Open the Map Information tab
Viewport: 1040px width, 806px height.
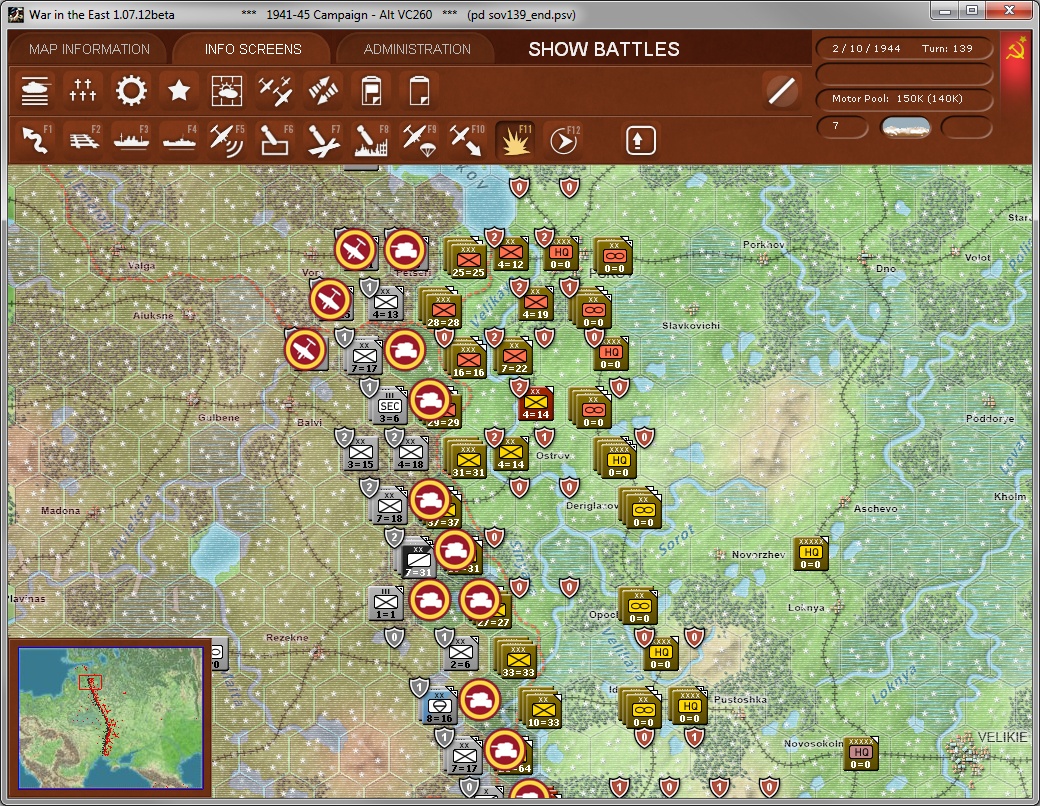click(x=90, y=49)
